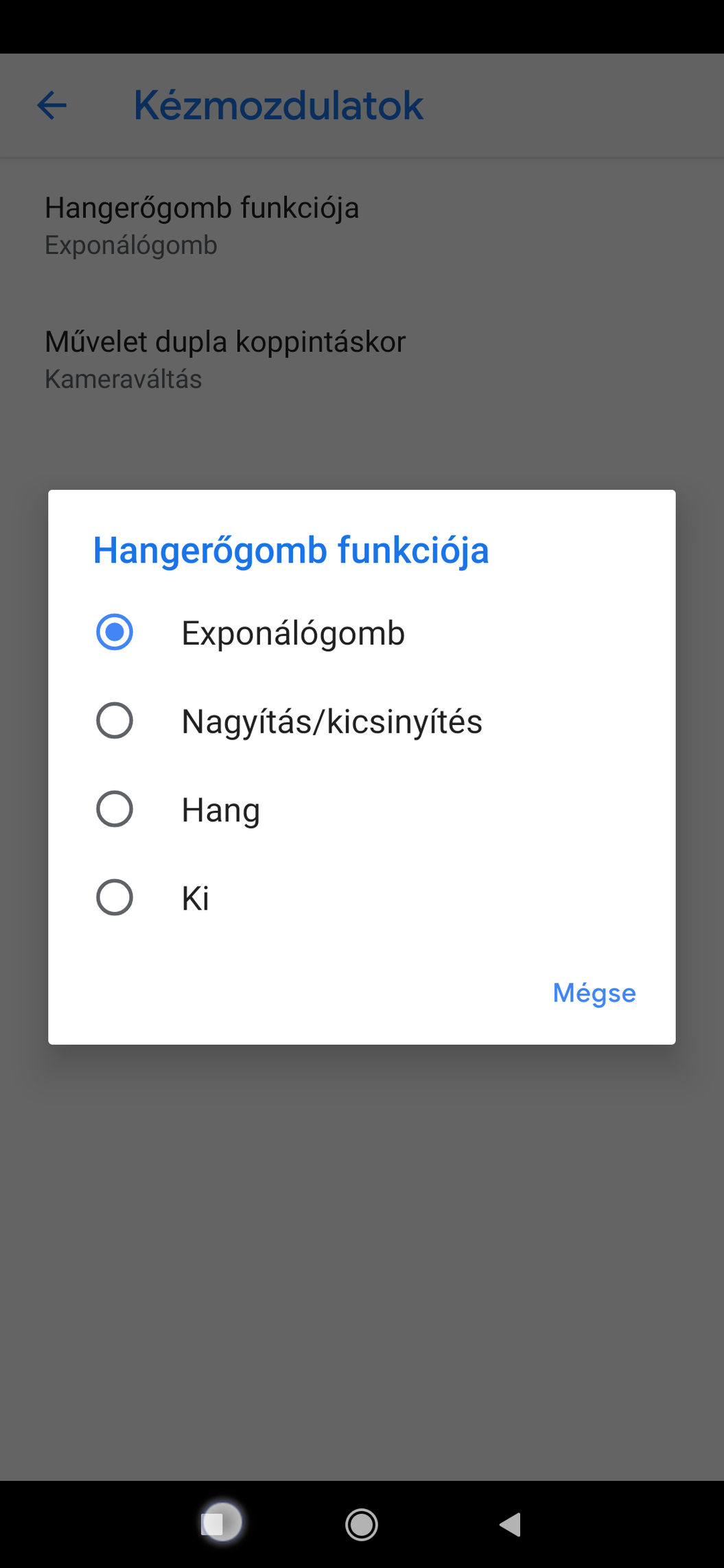This screenshot has width=724, height=1568.
Task: Choose the Hang option label
Action: pos(220,810)
